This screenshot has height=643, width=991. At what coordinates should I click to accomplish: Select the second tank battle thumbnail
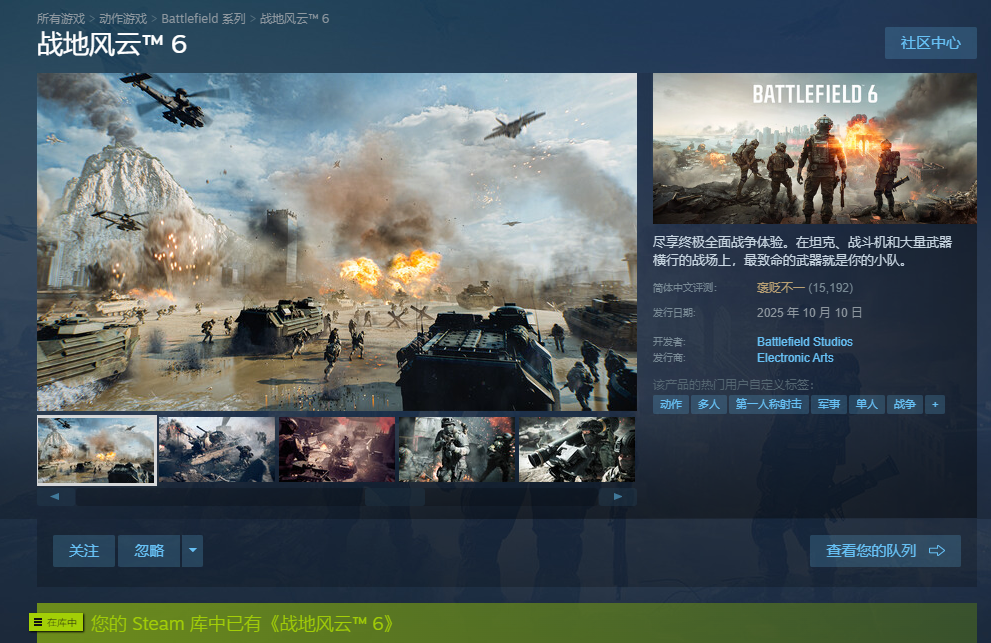point(217,450)
